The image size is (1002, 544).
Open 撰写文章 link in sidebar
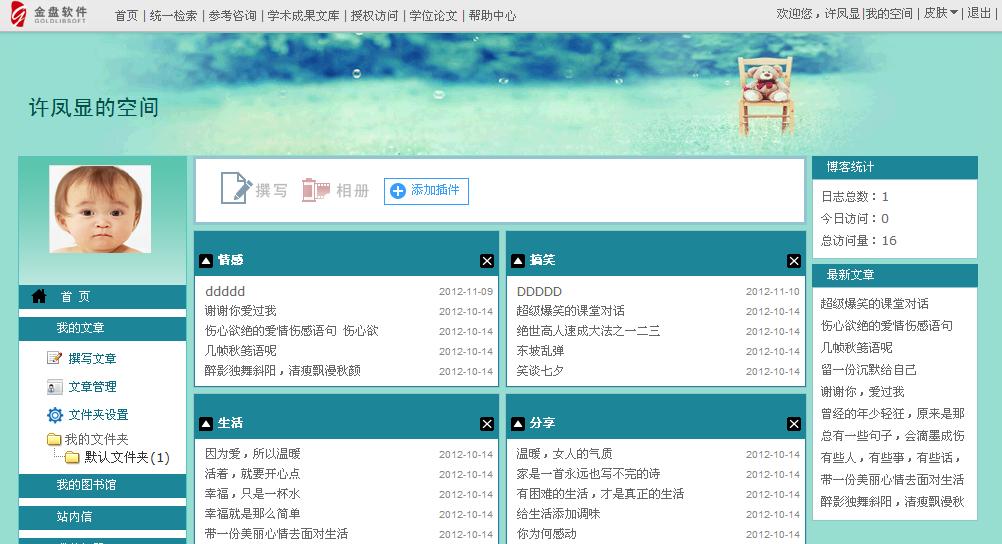coord(93,359)
